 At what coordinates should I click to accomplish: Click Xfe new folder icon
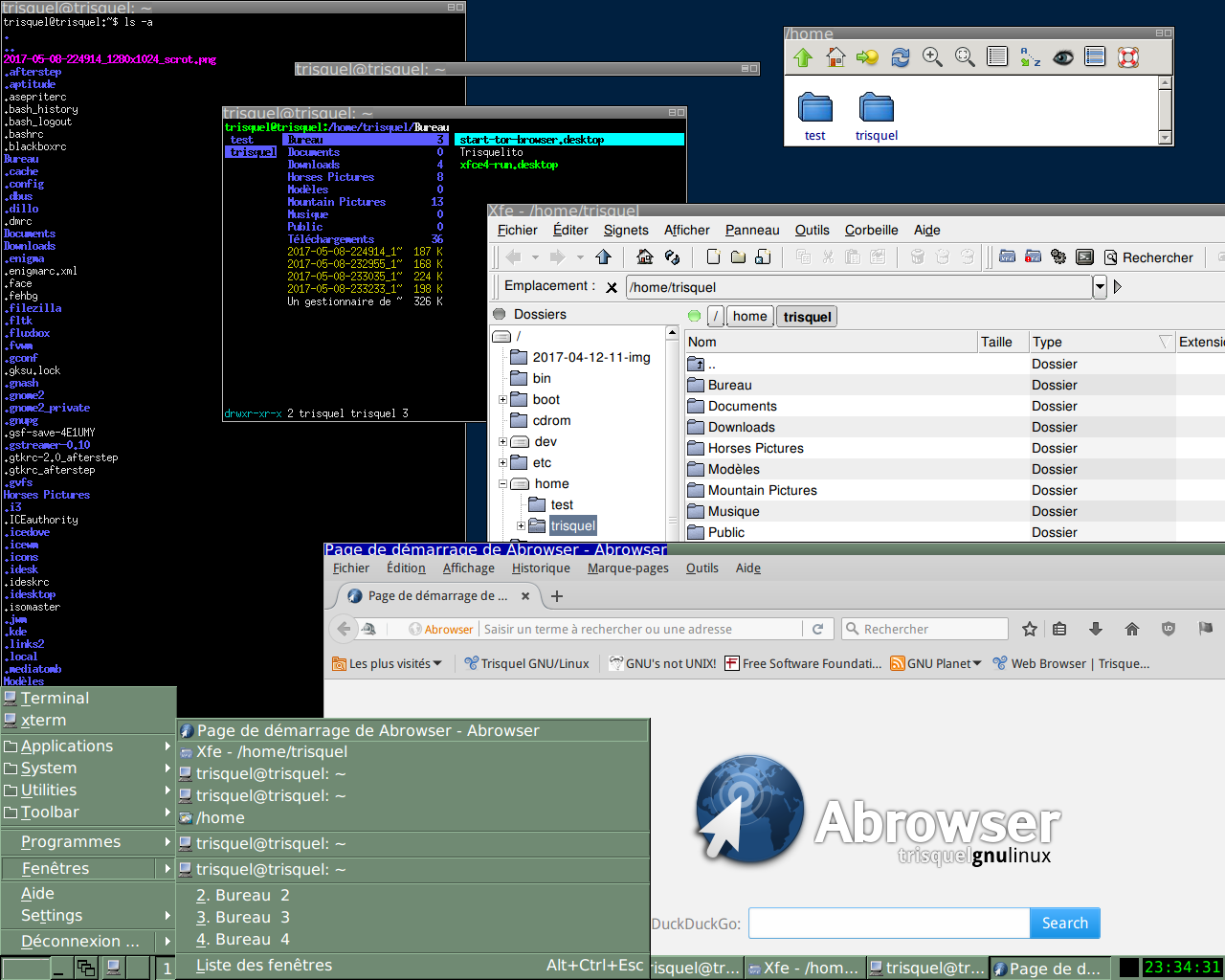point(738,256)
